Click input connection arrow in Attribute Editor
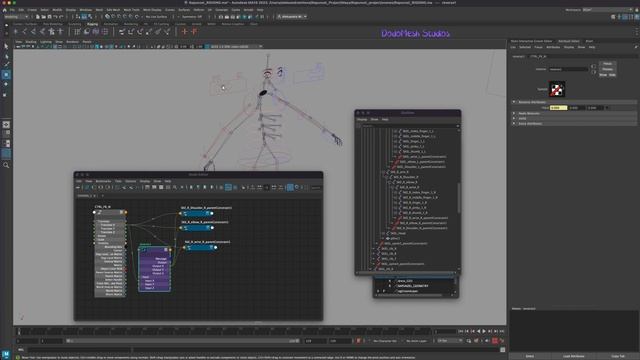 [593, 66]
